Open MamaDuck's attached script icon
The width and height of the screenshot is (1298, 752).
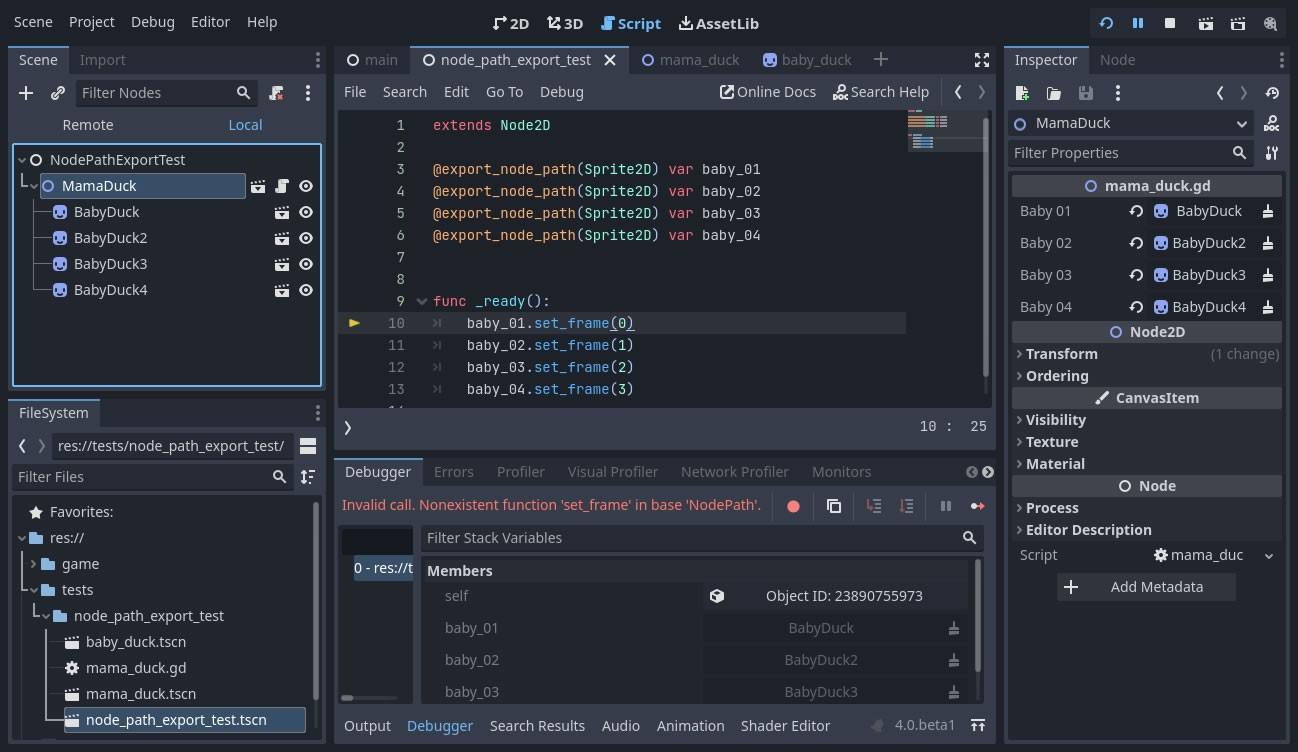(x=282, y=186)
